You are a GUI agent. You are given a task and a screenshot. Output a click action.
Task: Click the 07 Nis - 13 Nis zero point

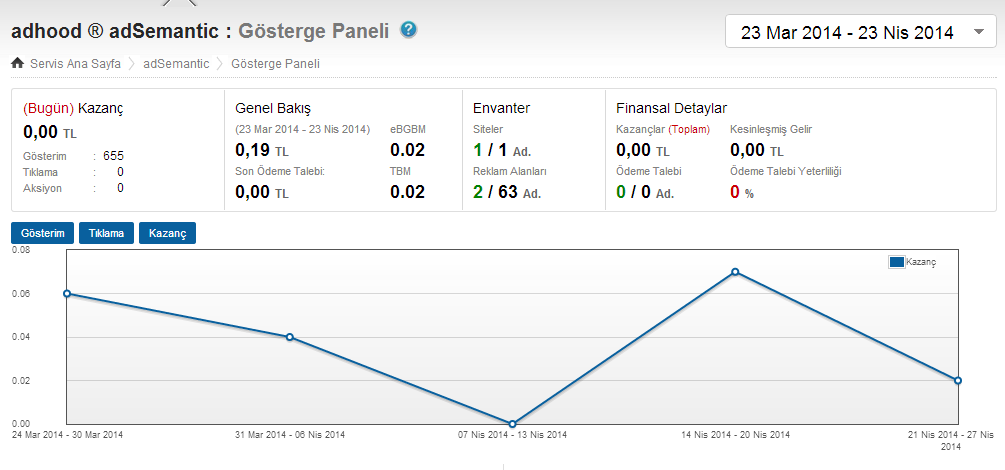click(512, 424)
